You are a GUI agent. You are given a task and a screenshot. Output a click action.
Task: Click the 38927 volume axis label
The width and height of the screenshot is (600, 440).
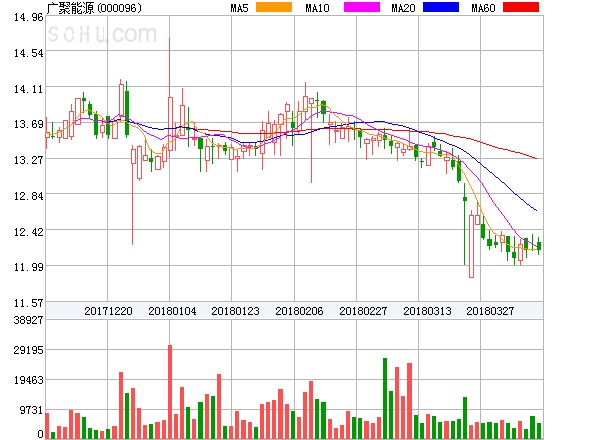click(x=29, y=320)
